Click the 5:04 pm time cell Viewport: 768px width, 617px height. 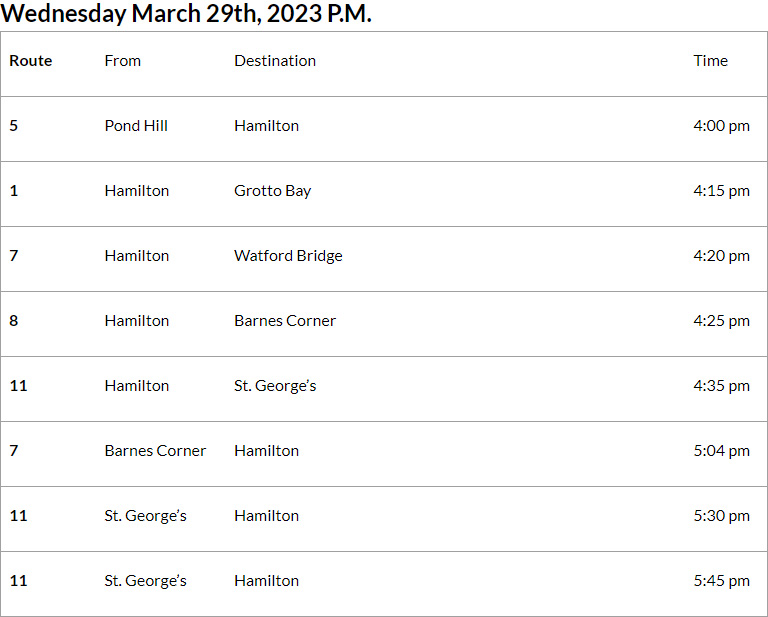[721, 451]
